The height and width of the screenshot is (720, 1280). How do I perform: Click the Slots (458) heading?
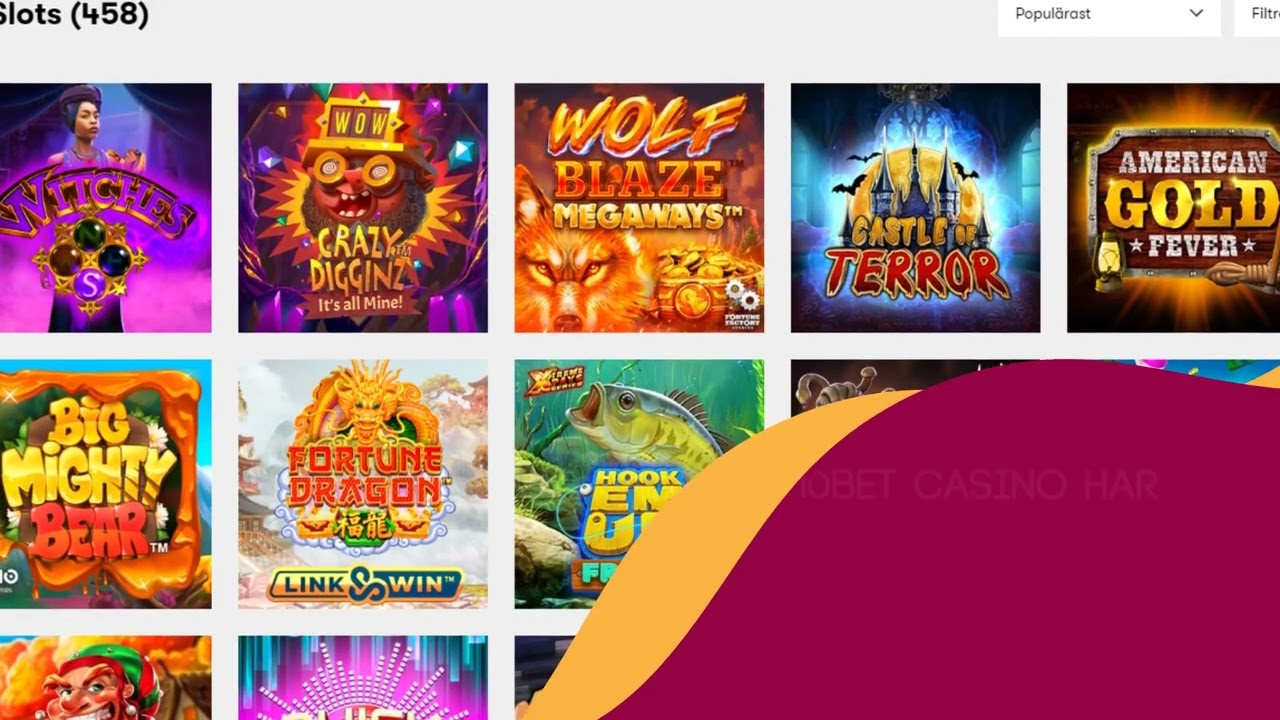coord(74,14)
